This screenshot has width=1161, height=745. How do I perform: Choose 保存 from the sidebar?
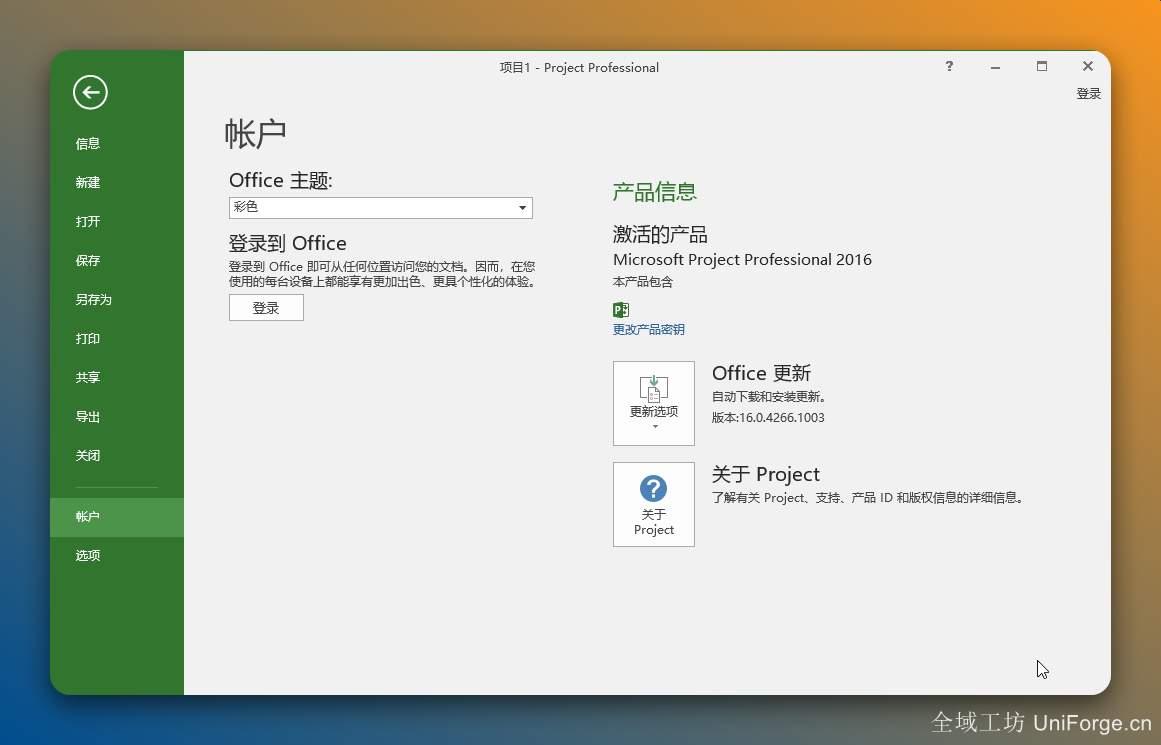coord(87,261)
